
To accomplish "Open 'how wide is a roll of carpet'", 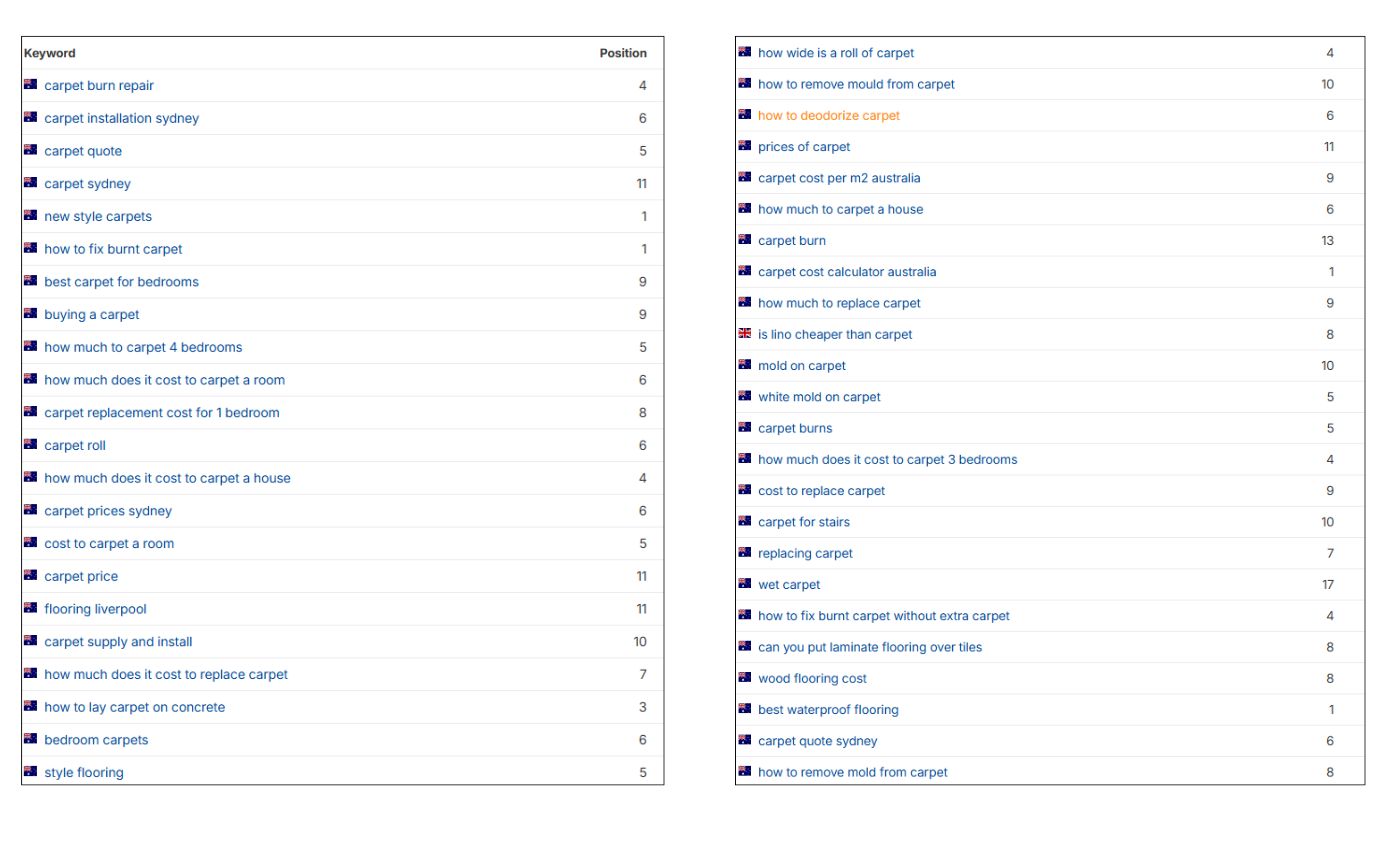I will pos(835,53).
